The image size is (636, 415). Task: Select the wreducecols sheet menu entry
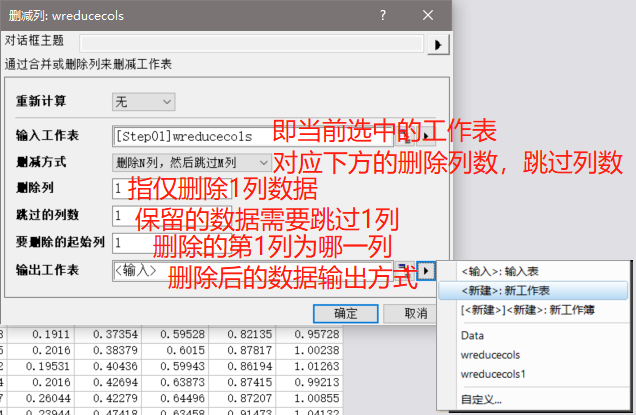tap(533, 355)
